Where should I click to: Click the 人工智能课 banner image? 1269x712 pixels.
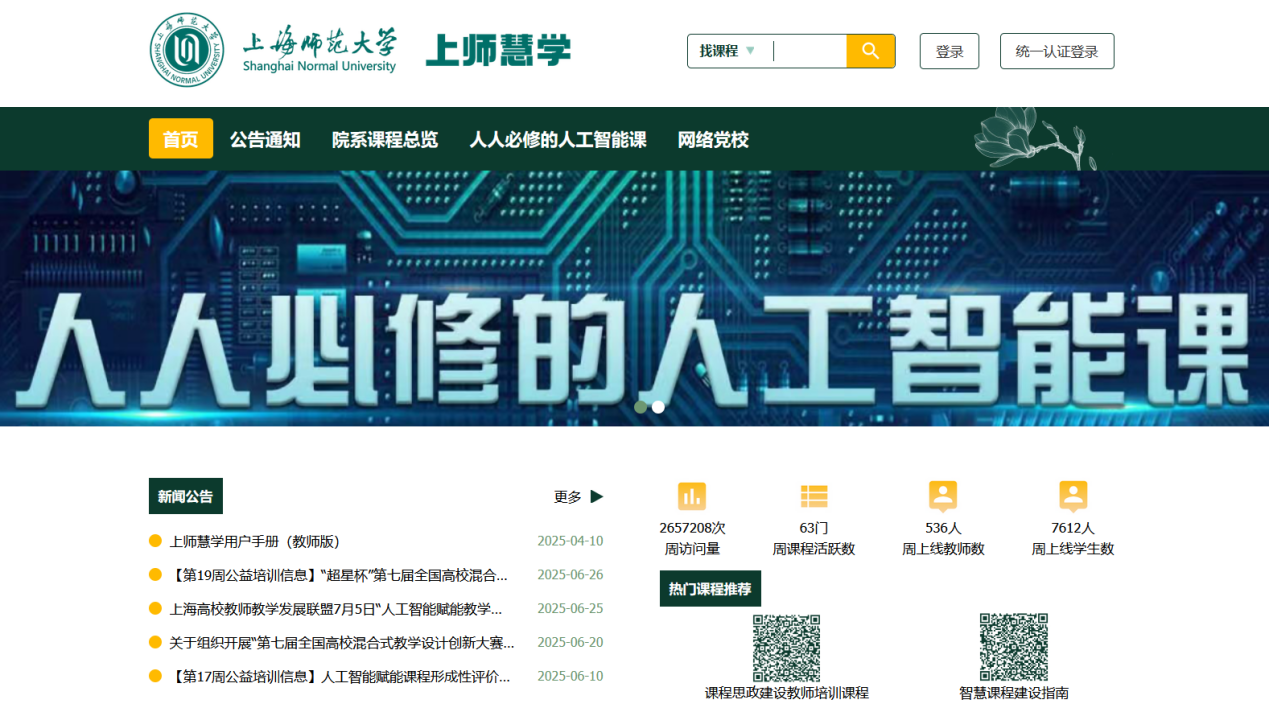(x=634, y=300)
